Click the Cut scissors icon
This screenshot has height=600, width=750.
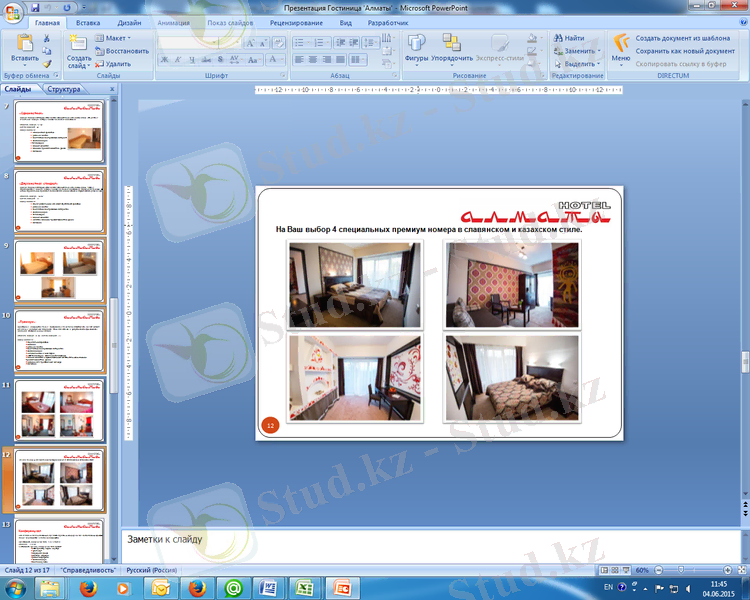pyautogui.click(x=47, y=38)
